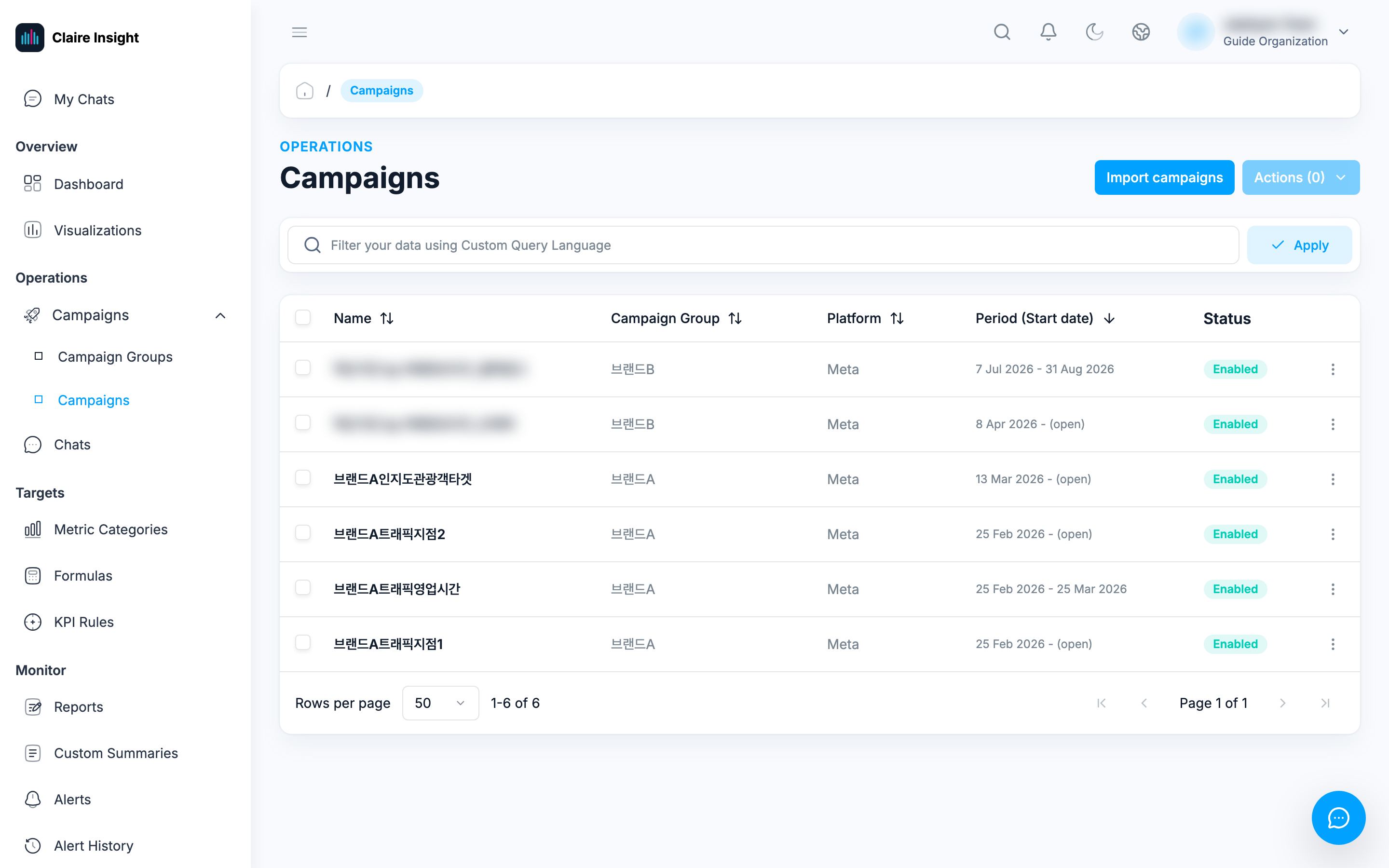
Task: Check the 브랜드A인지도관광객타겟 row checkbox
Action: point(302,477)
